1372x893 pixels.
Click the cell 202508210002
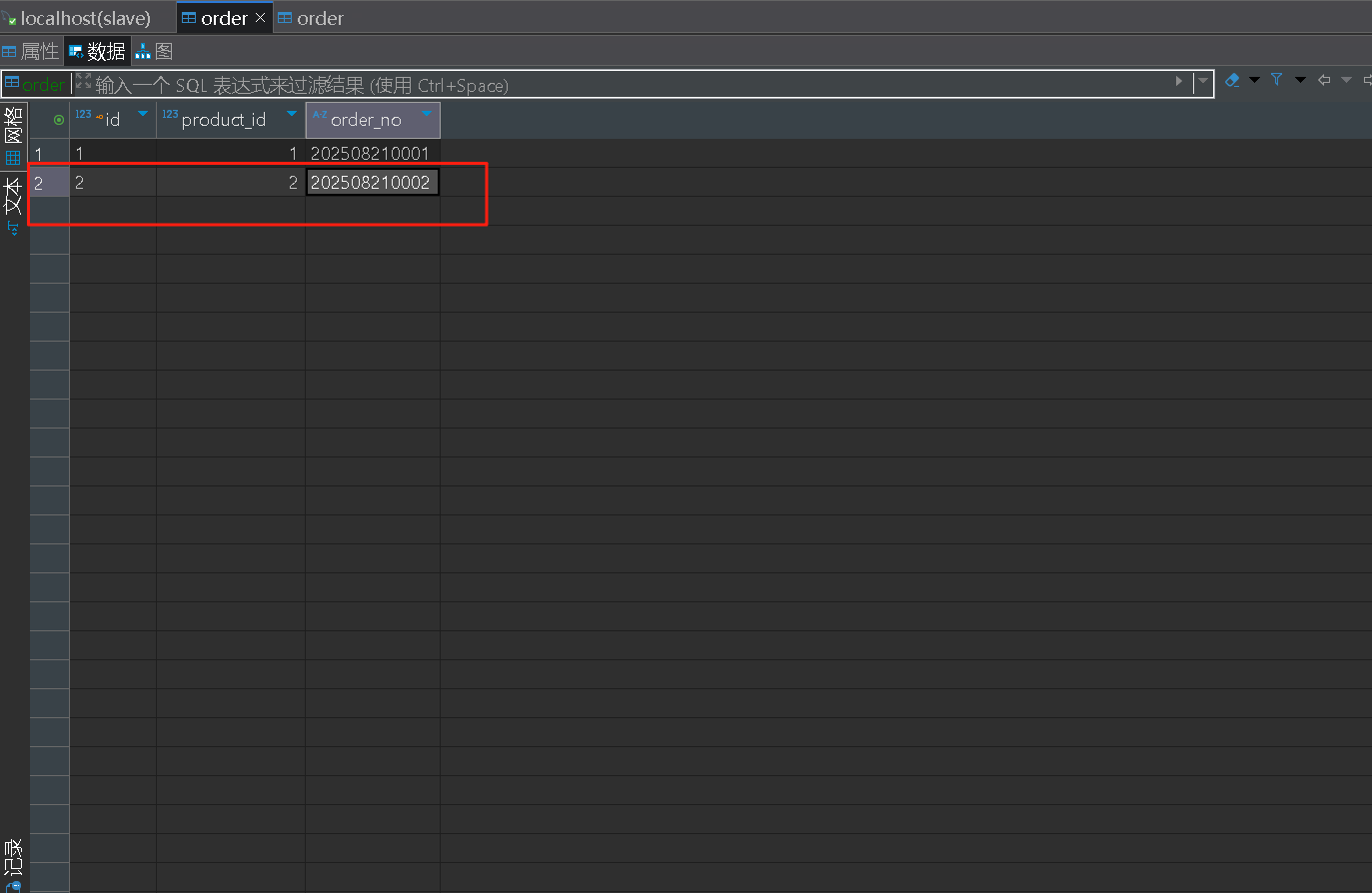pyautogui.click(x=373, y=182)
